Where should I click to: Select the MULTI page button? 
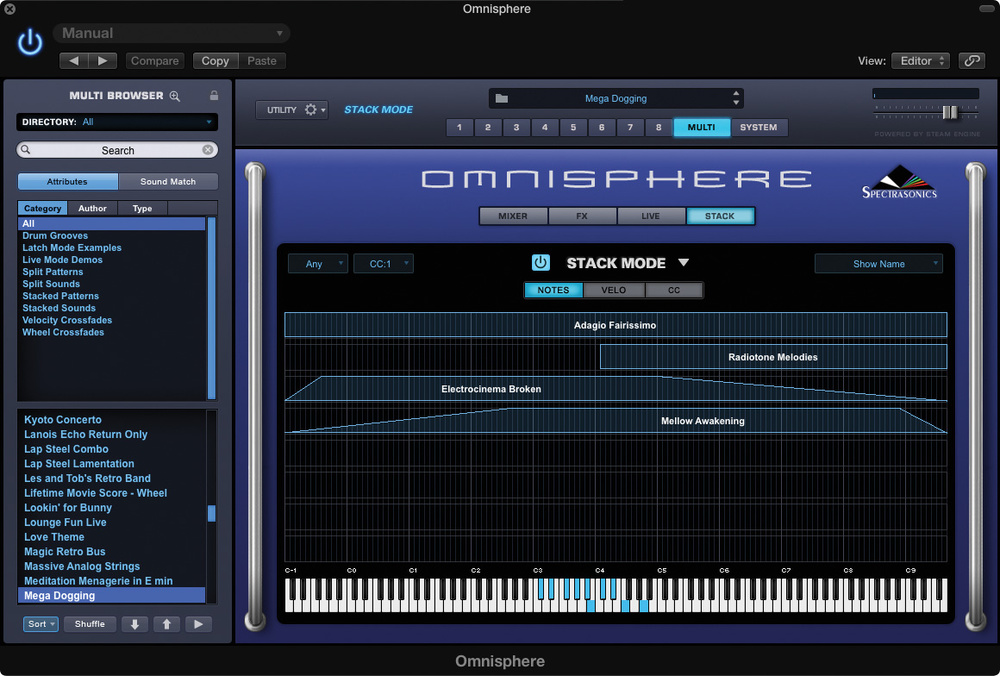[x=702, y=128]
